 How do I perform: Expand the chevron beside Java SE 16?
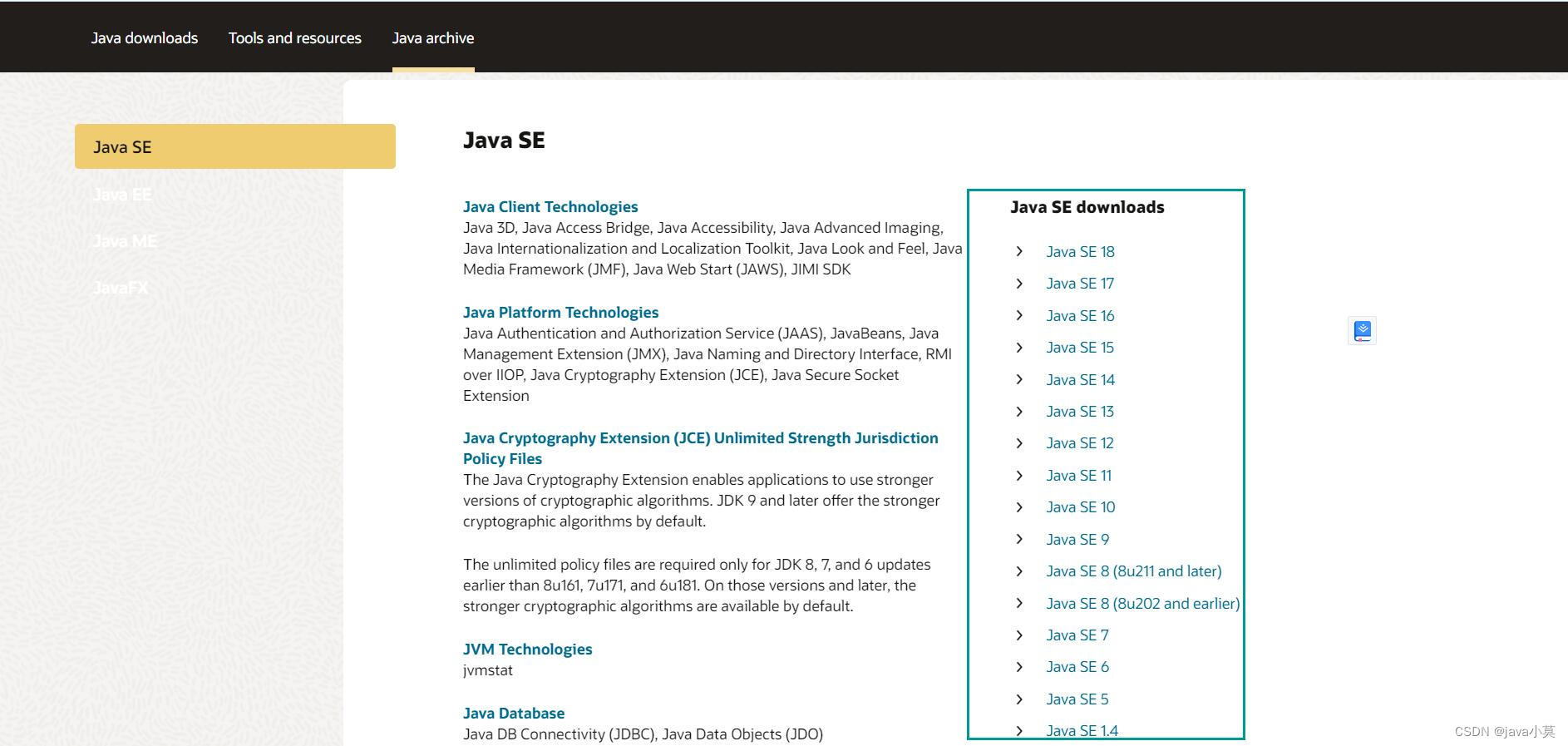[1019, 315]
